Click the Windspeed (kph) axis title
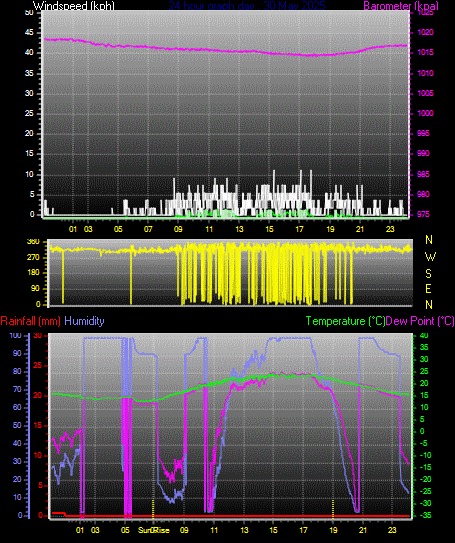The image size is (455, 543). click(73, 6)
